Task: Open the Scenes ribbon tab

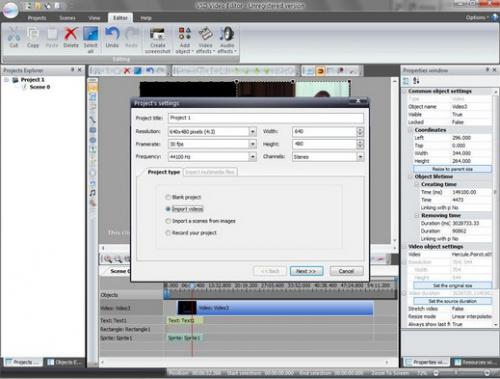Action: click(67, 18)
